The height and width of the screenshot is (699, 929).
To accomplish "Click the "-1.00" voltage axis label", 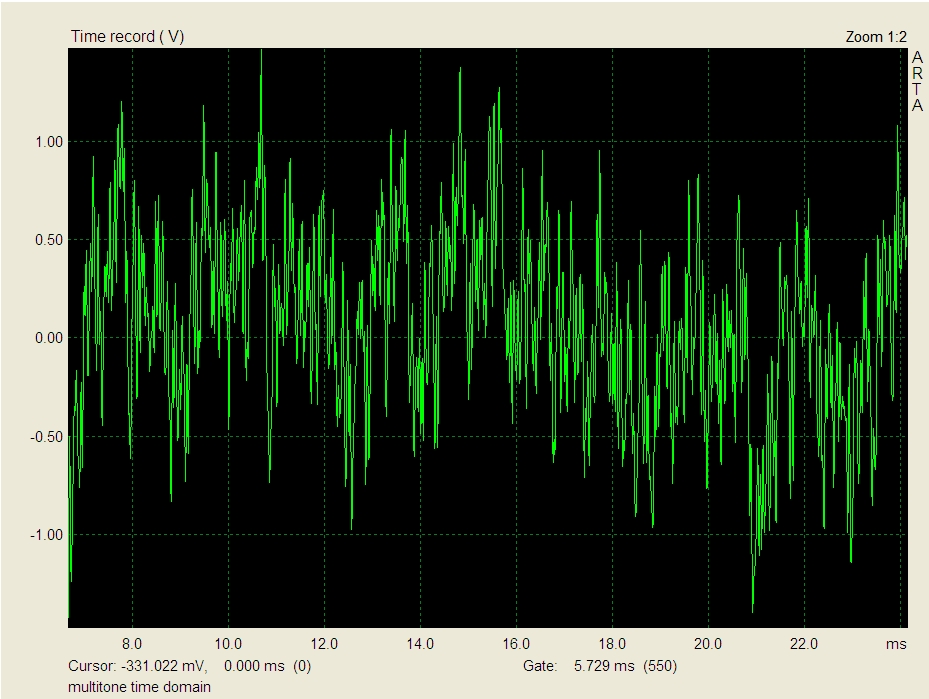I will point(46,535).
